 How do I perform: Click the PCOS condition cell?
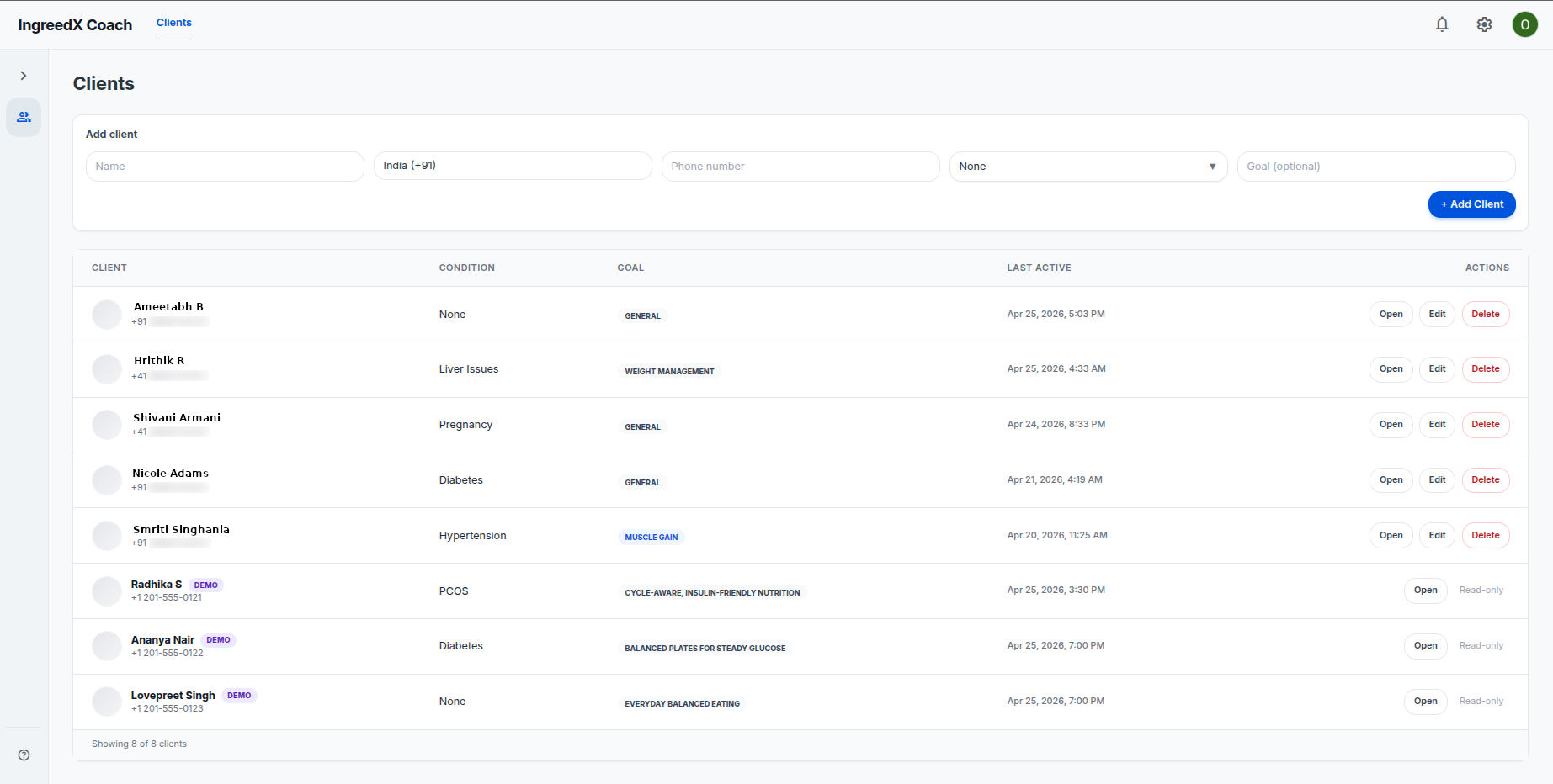(x=453, y=591)
